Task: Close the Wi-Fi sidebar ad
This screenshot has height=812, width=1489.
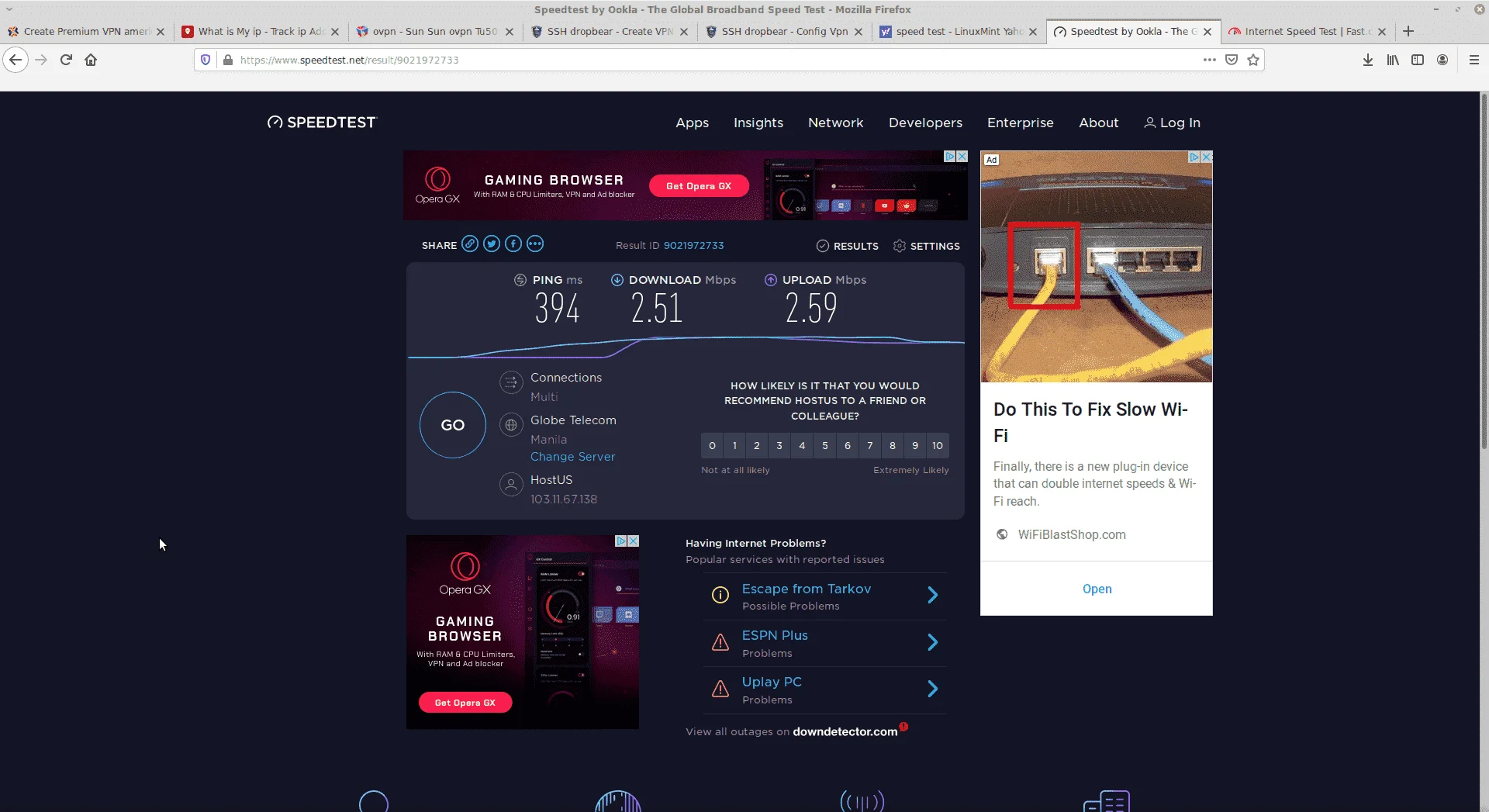Action: coord(1207,157)
